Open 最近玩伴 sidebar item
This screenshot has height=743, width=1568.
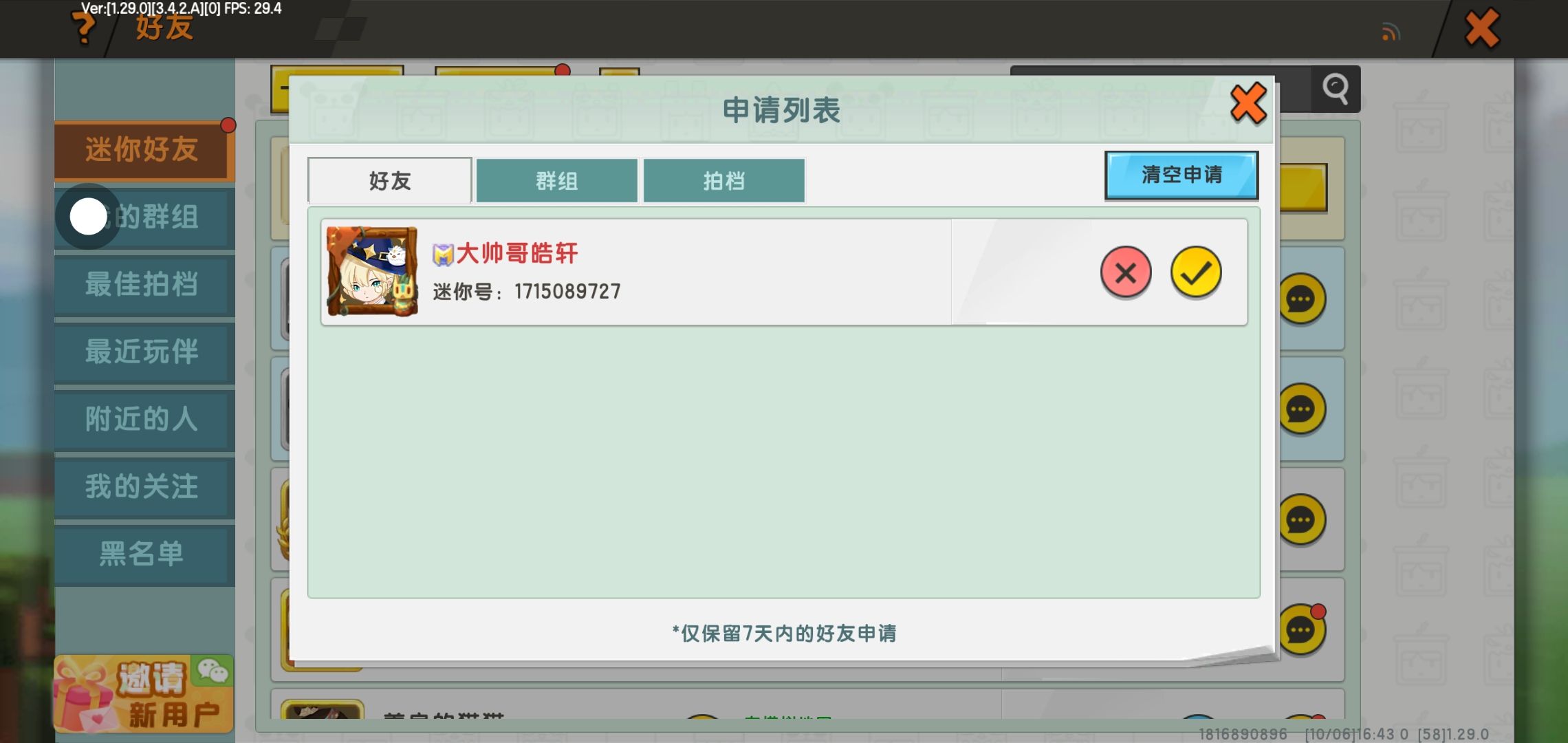click(x=142, y=352)
